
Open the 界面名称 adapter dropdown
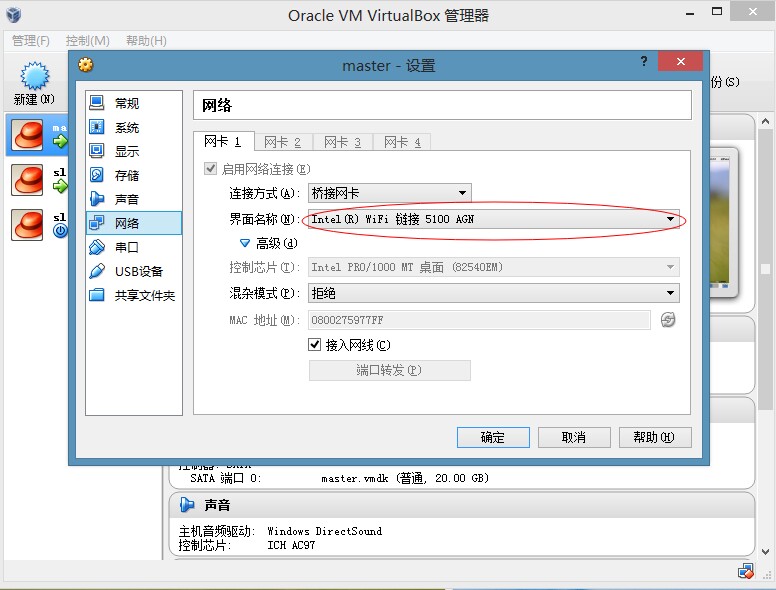(x=493, y=219)
